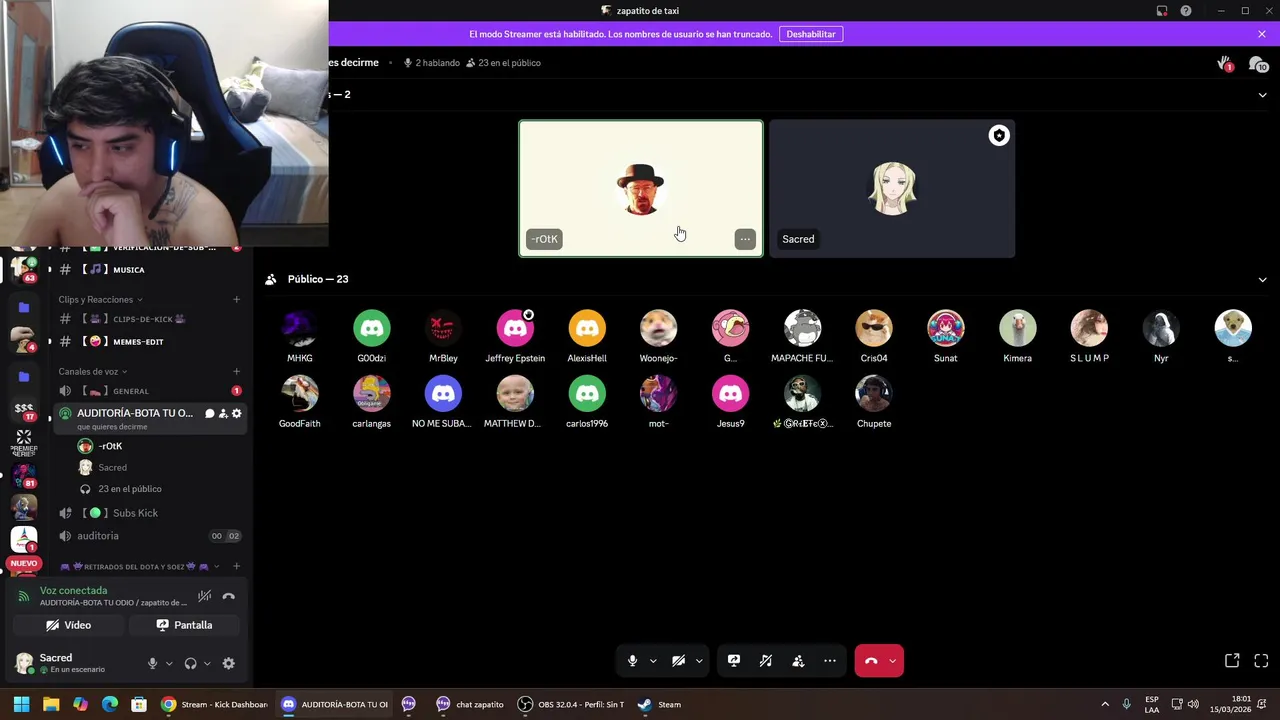Expand RETIRADOS DEL DOTA Y SOEZ category chevron
Image resolution: width=1280 pixels, height=720 pixels.
click(216, 567)
